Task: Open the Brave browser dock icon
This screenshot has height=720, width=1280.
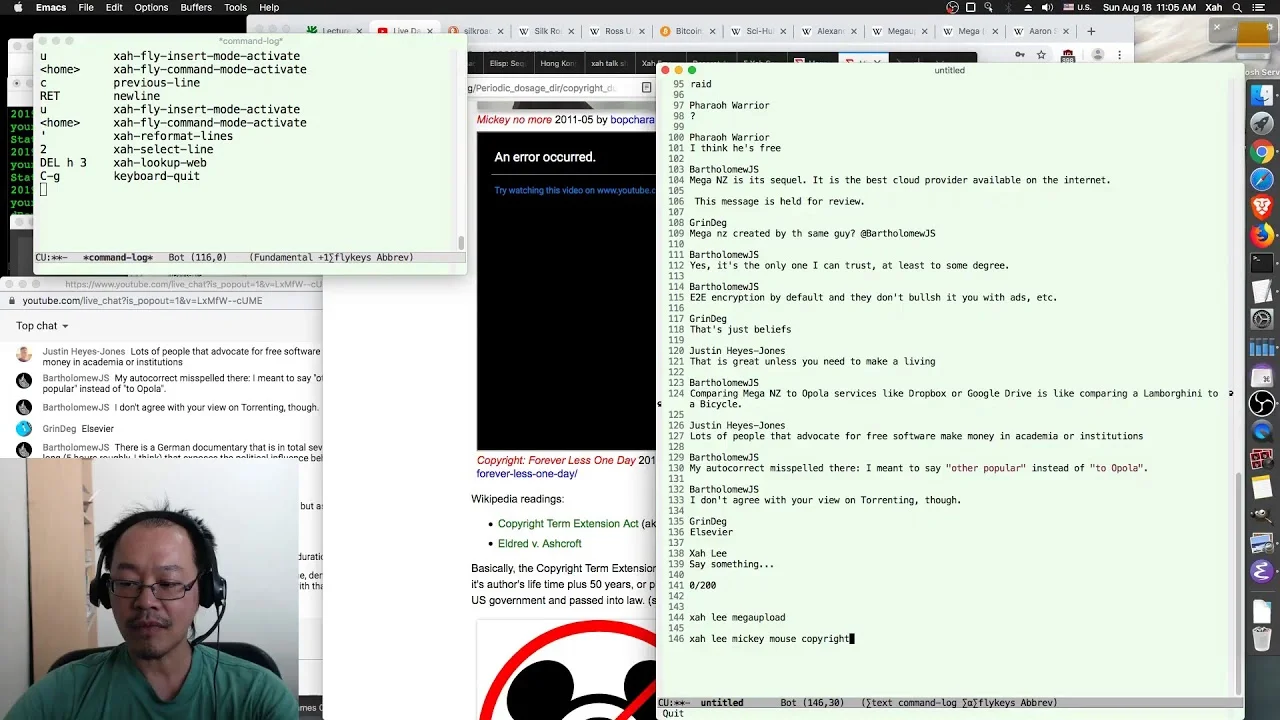Action: point(1262,208)
